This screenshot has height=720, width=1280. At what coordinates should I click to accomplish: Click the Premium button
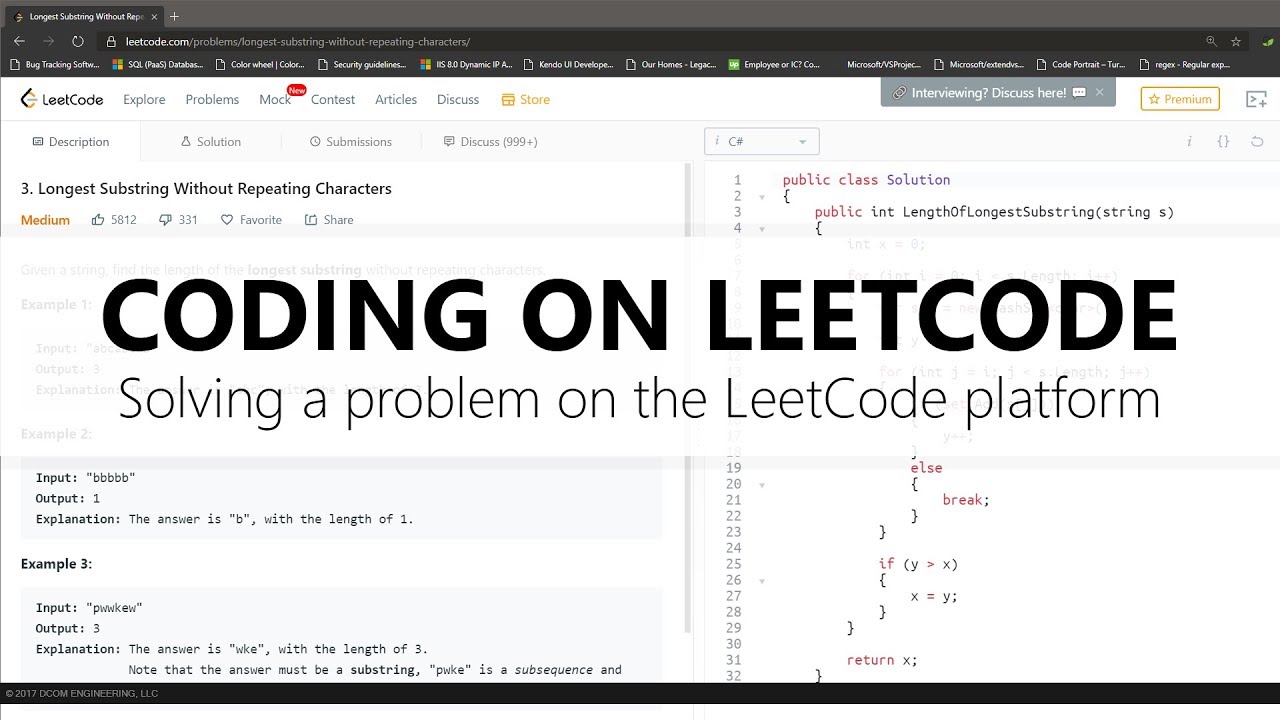pos(1180,99)
